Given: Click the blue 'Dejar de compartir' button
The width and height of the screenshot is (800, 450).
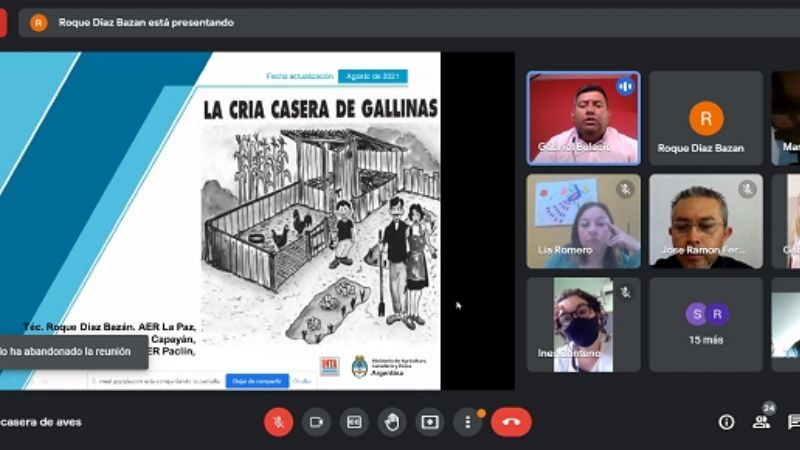Looking at the screenshot, I should [257, 381].
